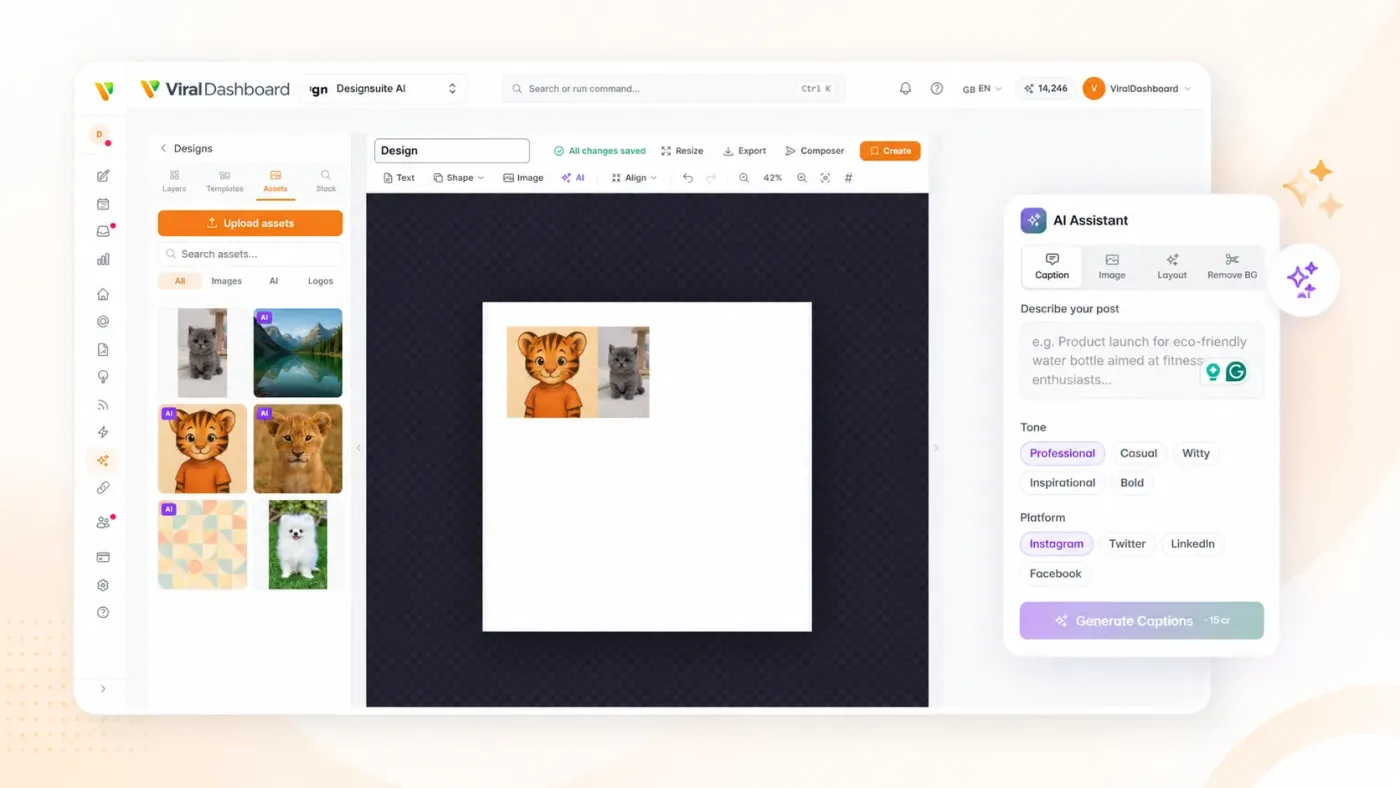Zoom out the canvas with minus magnifier
Screen dimensions: 1400x788
click(x=744, y=178)
